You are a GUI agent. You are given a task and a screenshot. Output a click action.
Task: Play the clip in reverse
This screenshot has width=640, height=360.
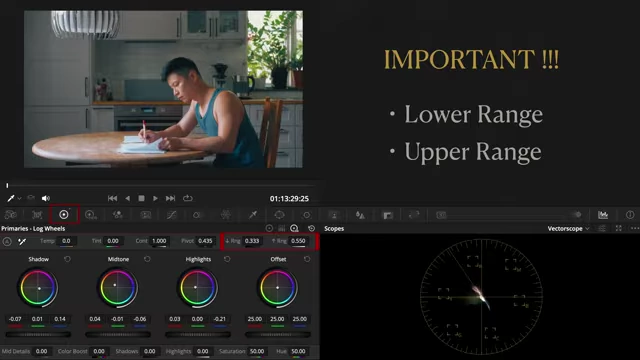[x=127, y=198]
